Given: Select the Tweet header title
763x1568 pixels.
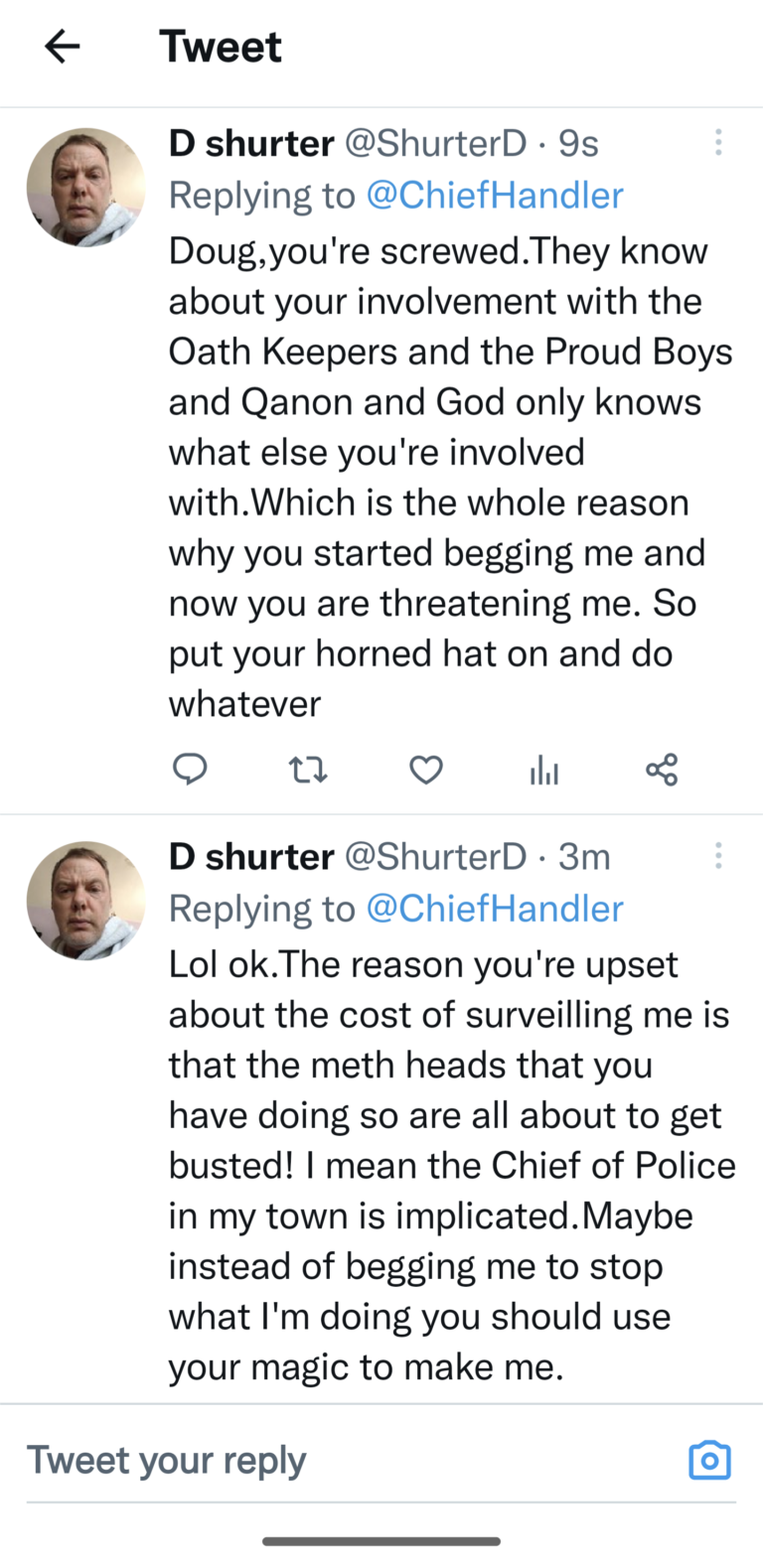Looking at the screenshot, I should click(221, 46).
